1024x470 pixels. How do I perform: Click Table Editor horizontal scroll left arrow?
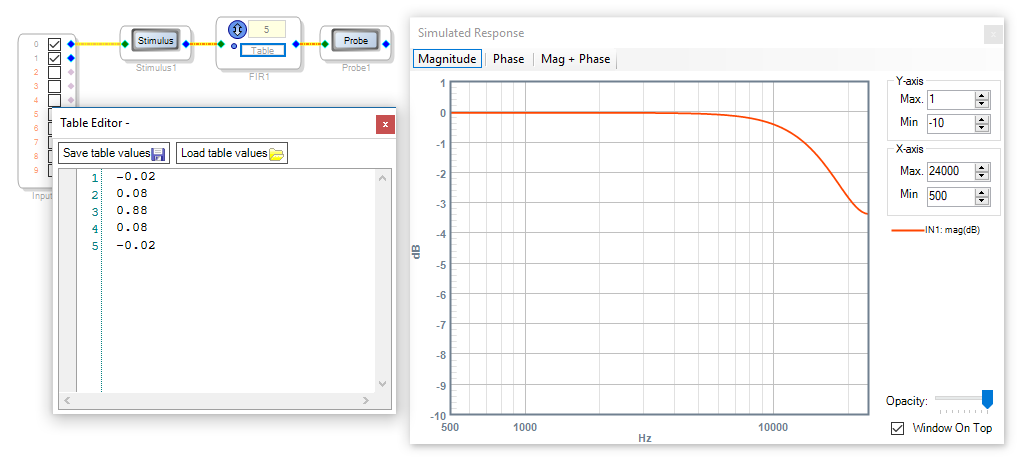(67, 400)
